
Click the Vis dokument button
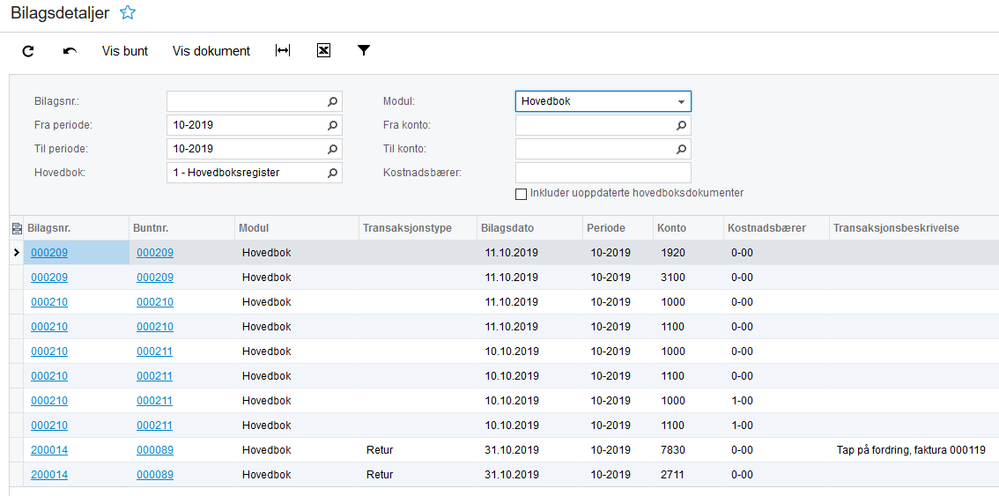pyautogui.click(x=211, y=51)
